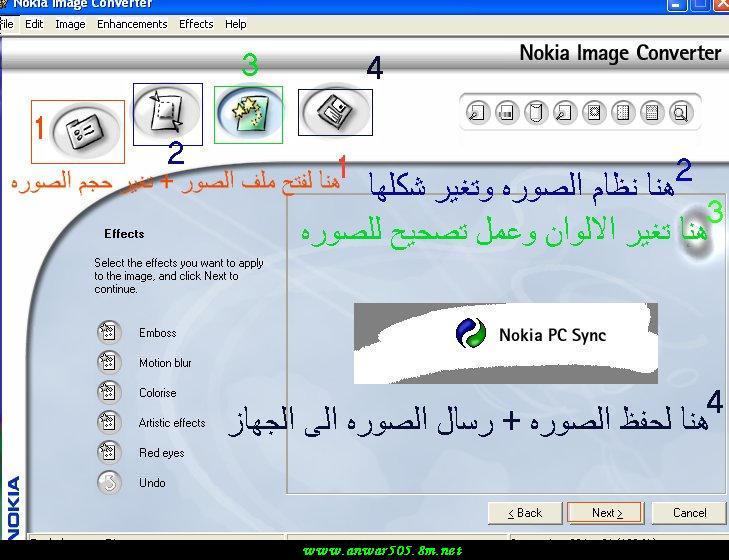Image resolution: width=729 pixels, height=560 pixels.
Task: Apply the Emboss effect icon
Action: (x=109, y=332)
